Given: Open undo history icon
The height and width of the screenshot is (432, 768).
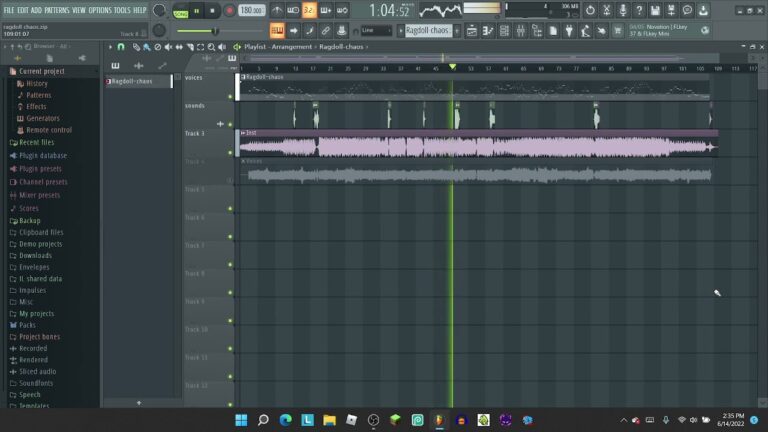Looking at the screenshot, I should click(590, 10).
